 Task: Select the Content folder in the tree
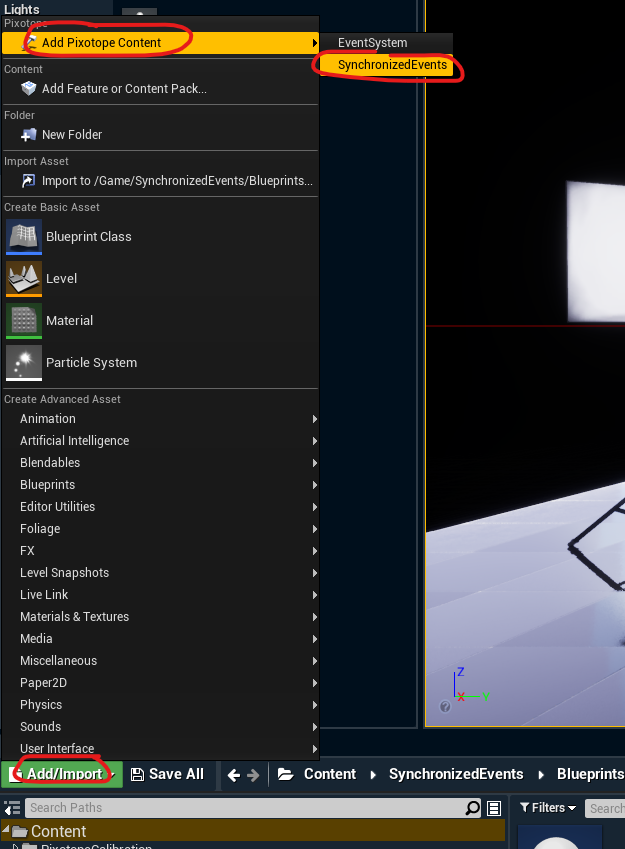click(58, 831)
